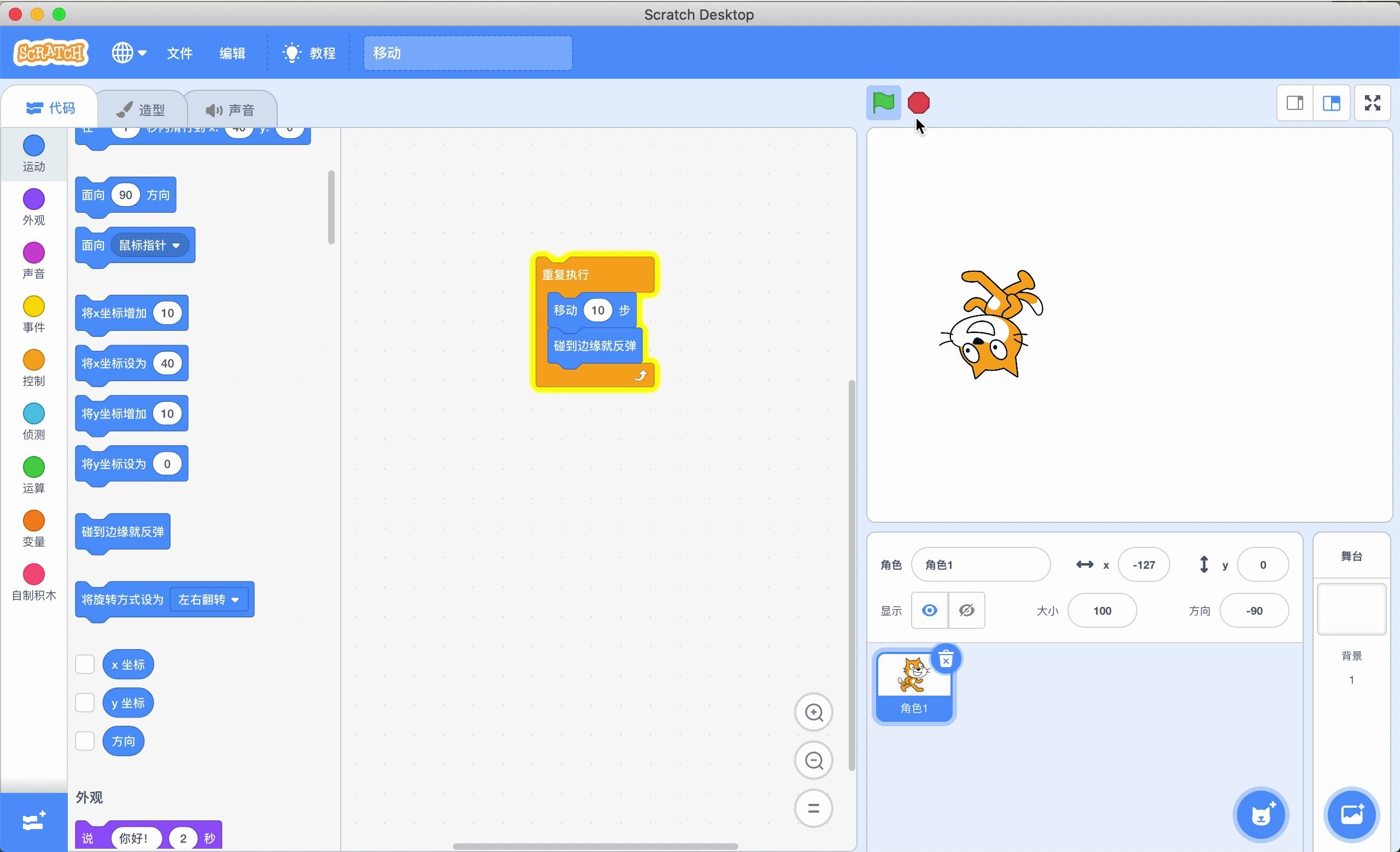Open the 教程 tutorials page
The image size is (1400, 852).
(308, 52)
